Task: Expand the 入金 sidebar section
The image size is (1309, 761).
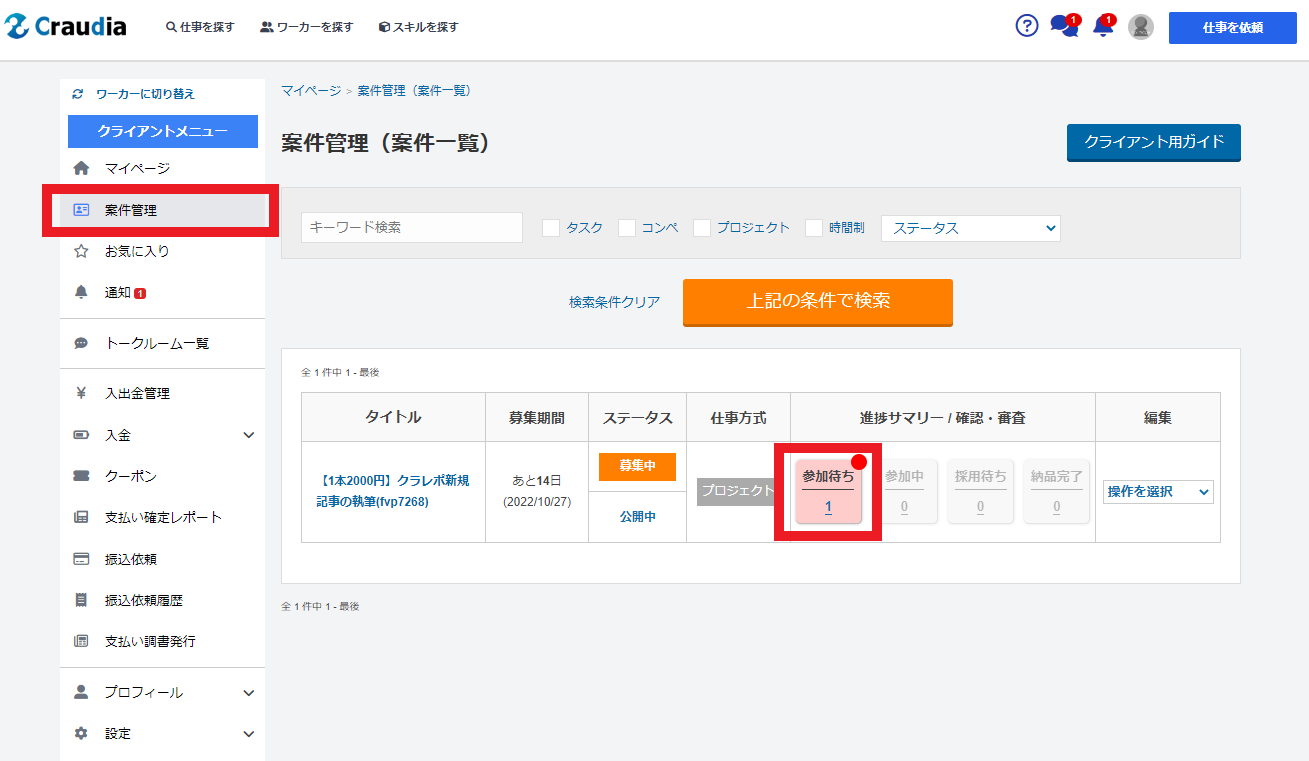Action: pyautogui.click(x=249, y=435)
